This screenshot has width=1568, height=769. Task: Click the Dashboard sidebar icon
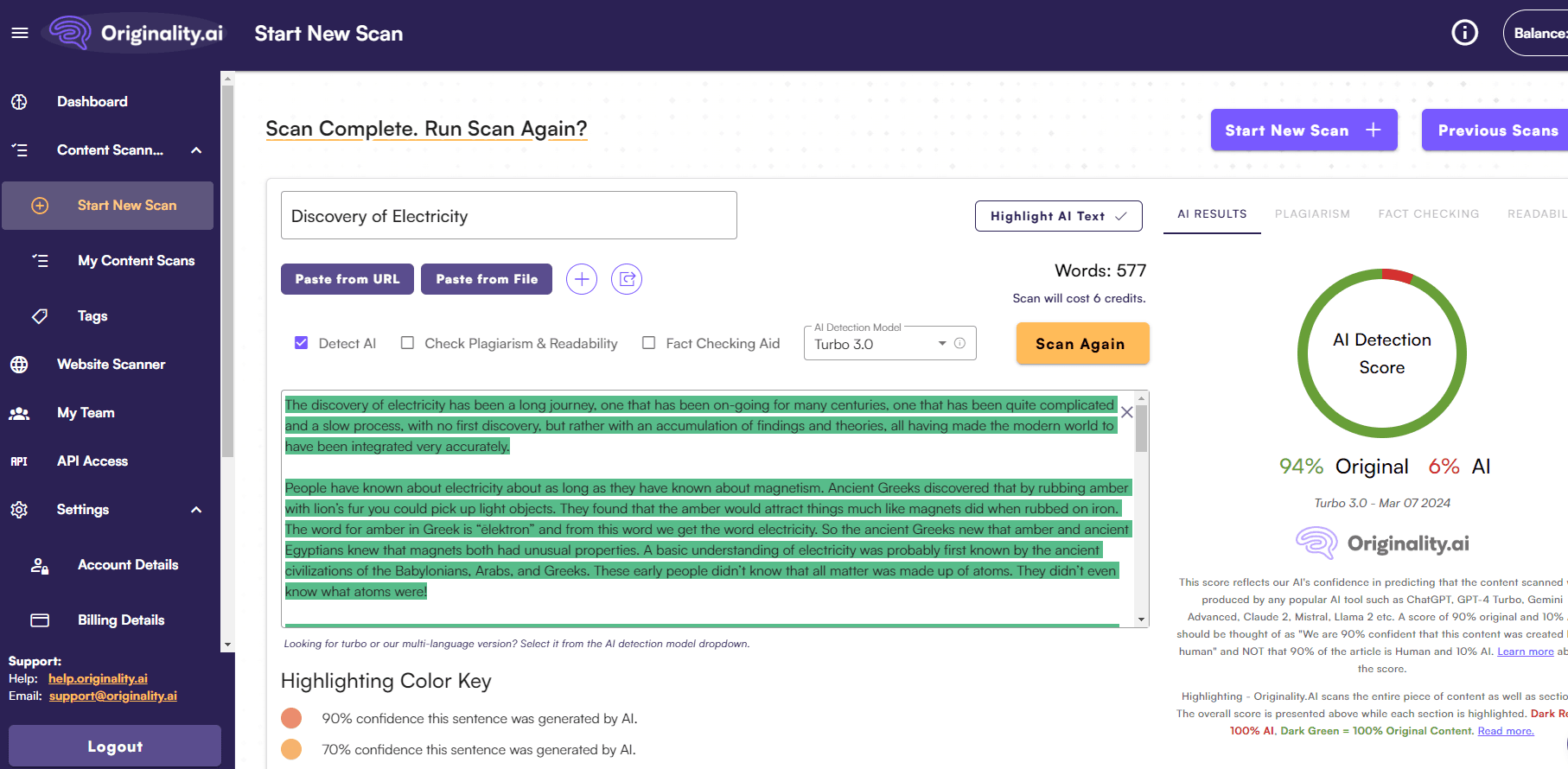(19, 102)
